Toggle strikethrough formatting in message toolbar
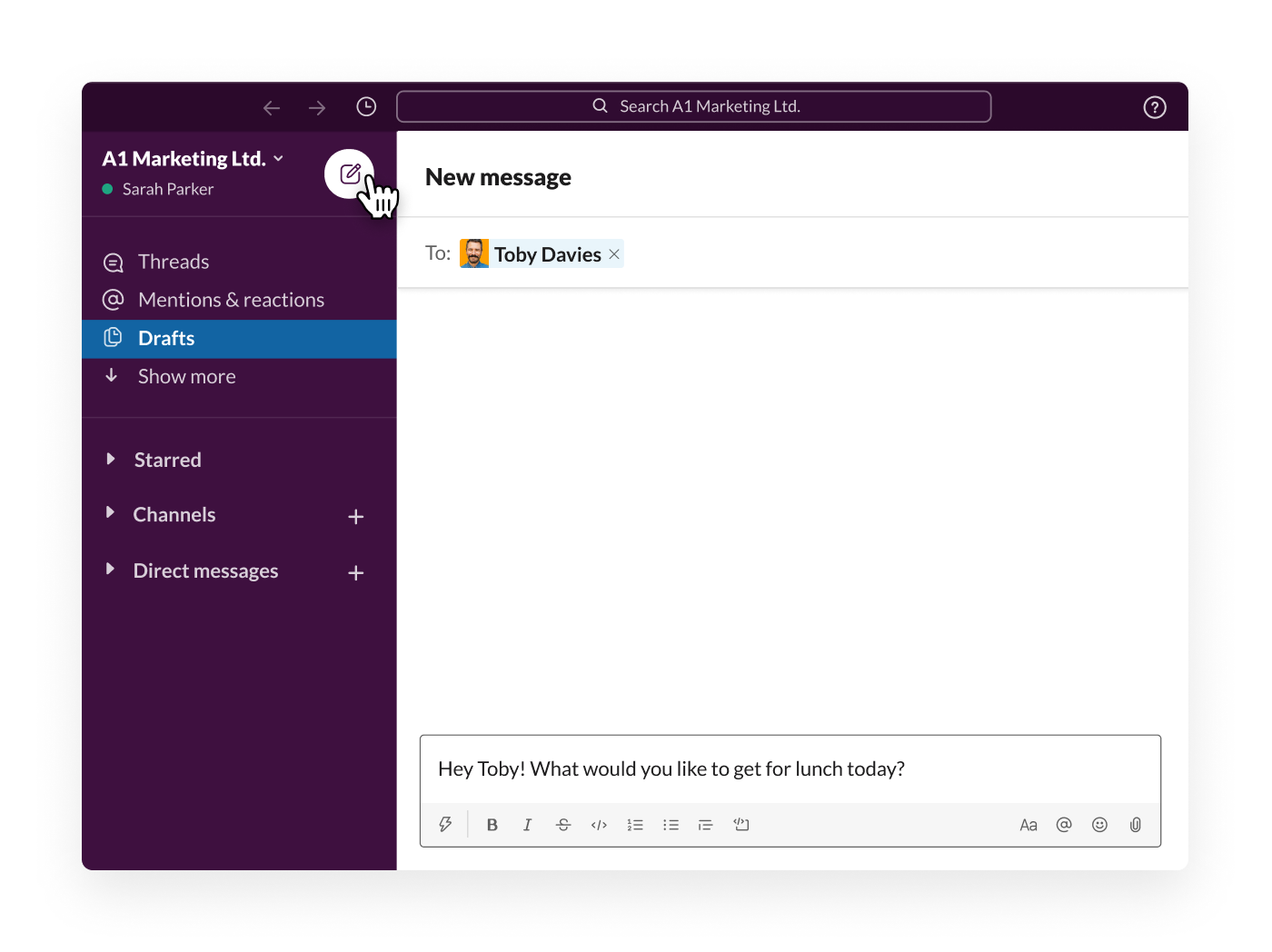This screenshot has height=952, width=1272. [x=563, y=825]
